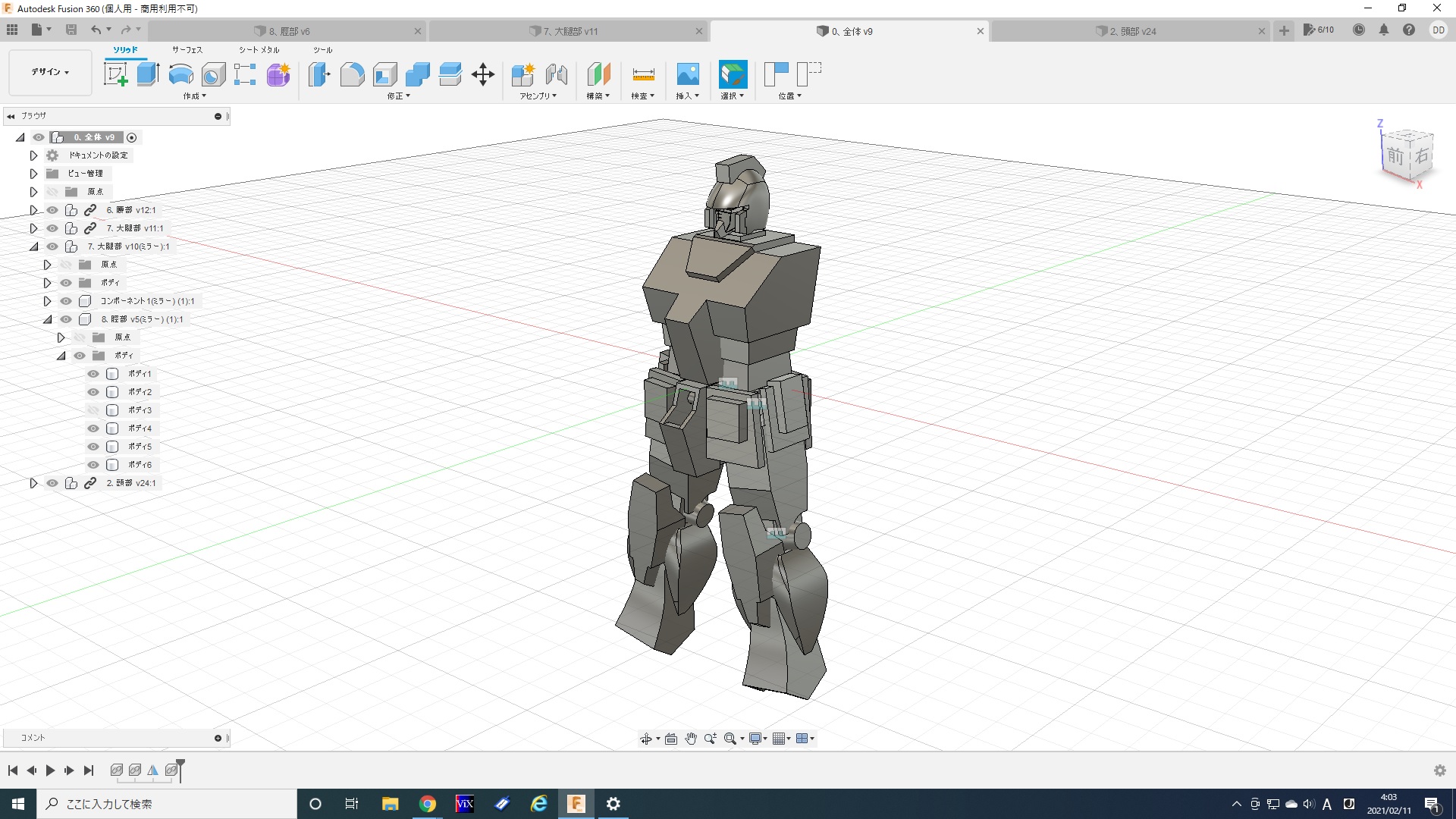Toggle visibility of 2. 頭部 v24:1

click(52, 483)
